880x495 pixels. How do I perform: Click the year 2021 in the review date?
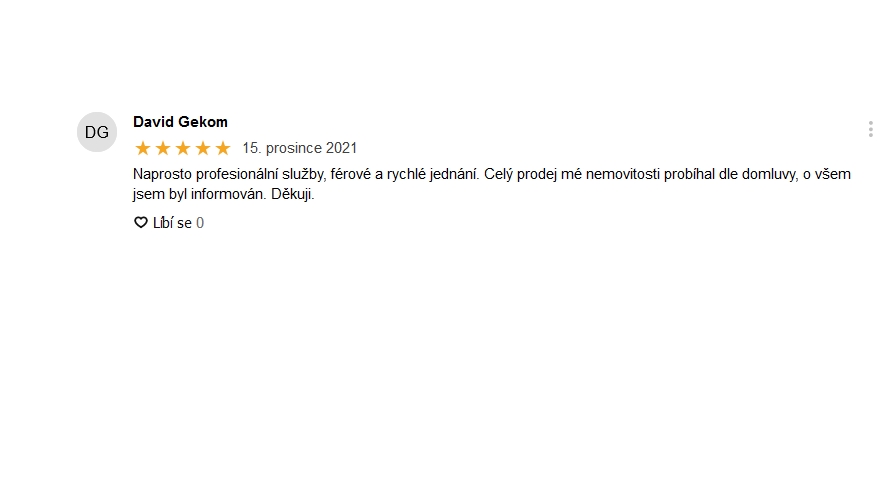click(341, 148)
